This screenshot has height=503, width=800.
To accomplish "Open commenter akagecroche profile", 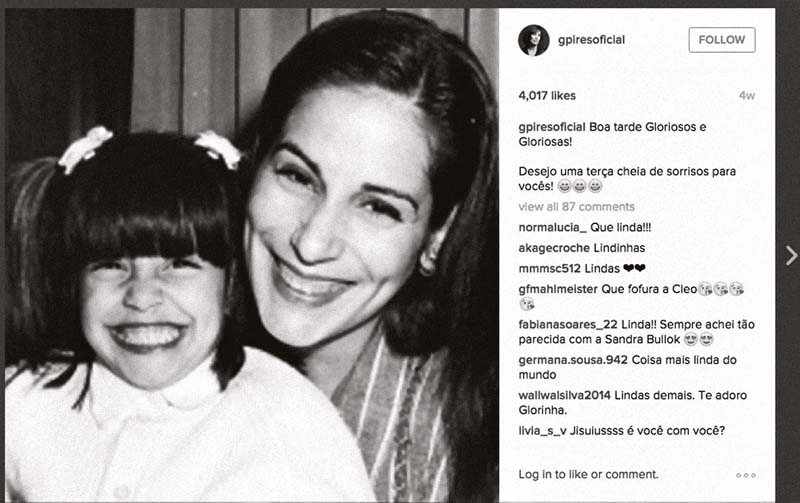I will click(x=549, y=248).
